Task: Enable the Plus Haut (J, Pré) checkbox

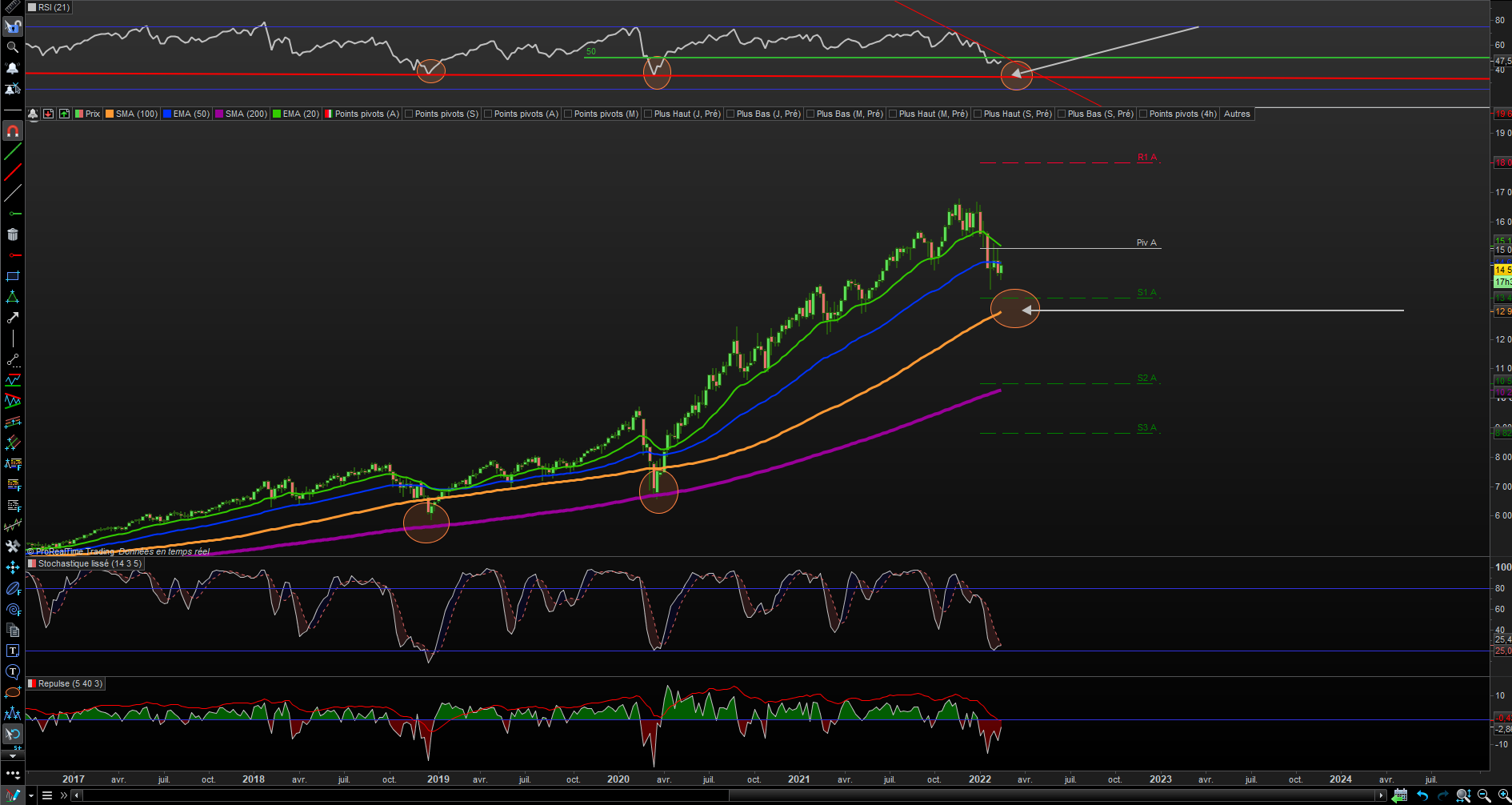Action: coord(648,114)
